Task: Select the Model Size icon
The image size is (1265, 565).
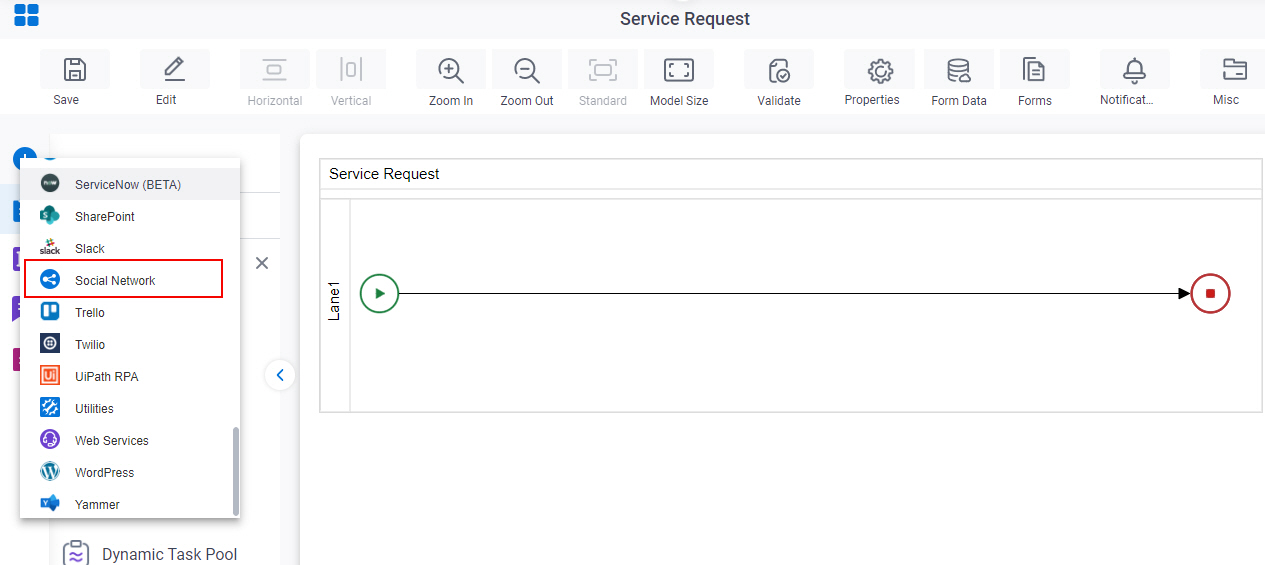Action: (x=679, y=70)
